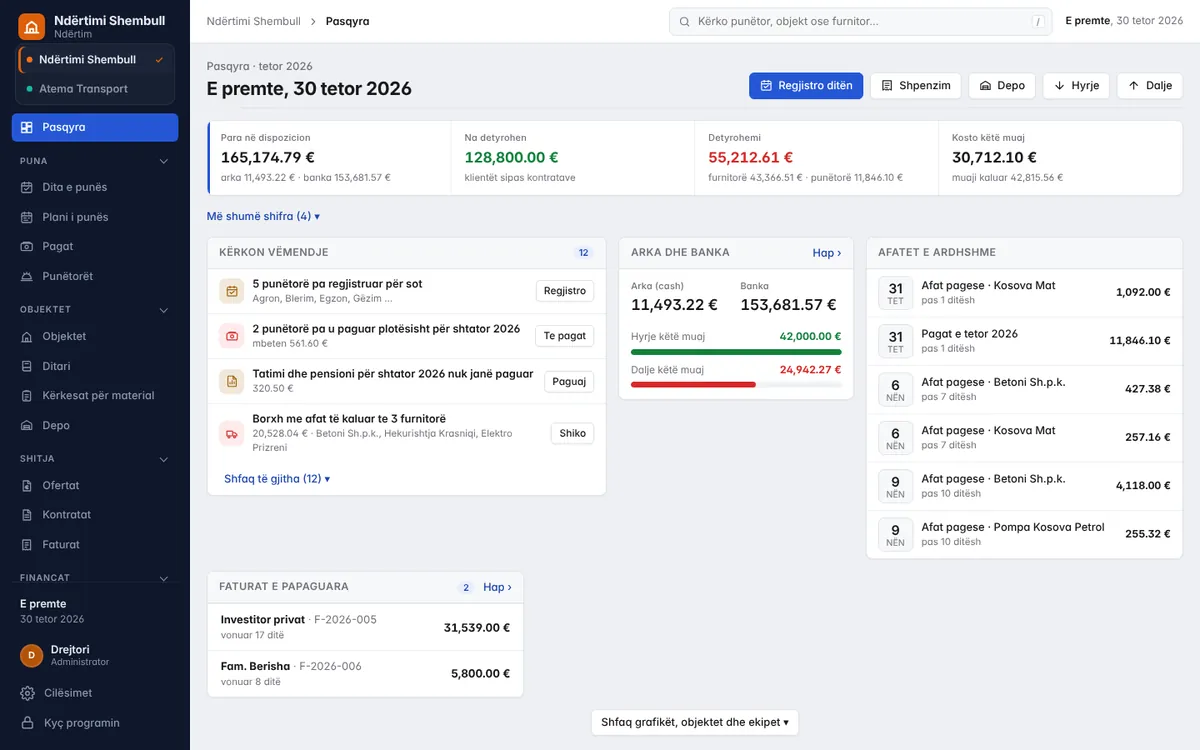The image size is (1200, 750).
Task: Open Hap link in Arka dhe Banka
Action: click(x=827, y=253)
